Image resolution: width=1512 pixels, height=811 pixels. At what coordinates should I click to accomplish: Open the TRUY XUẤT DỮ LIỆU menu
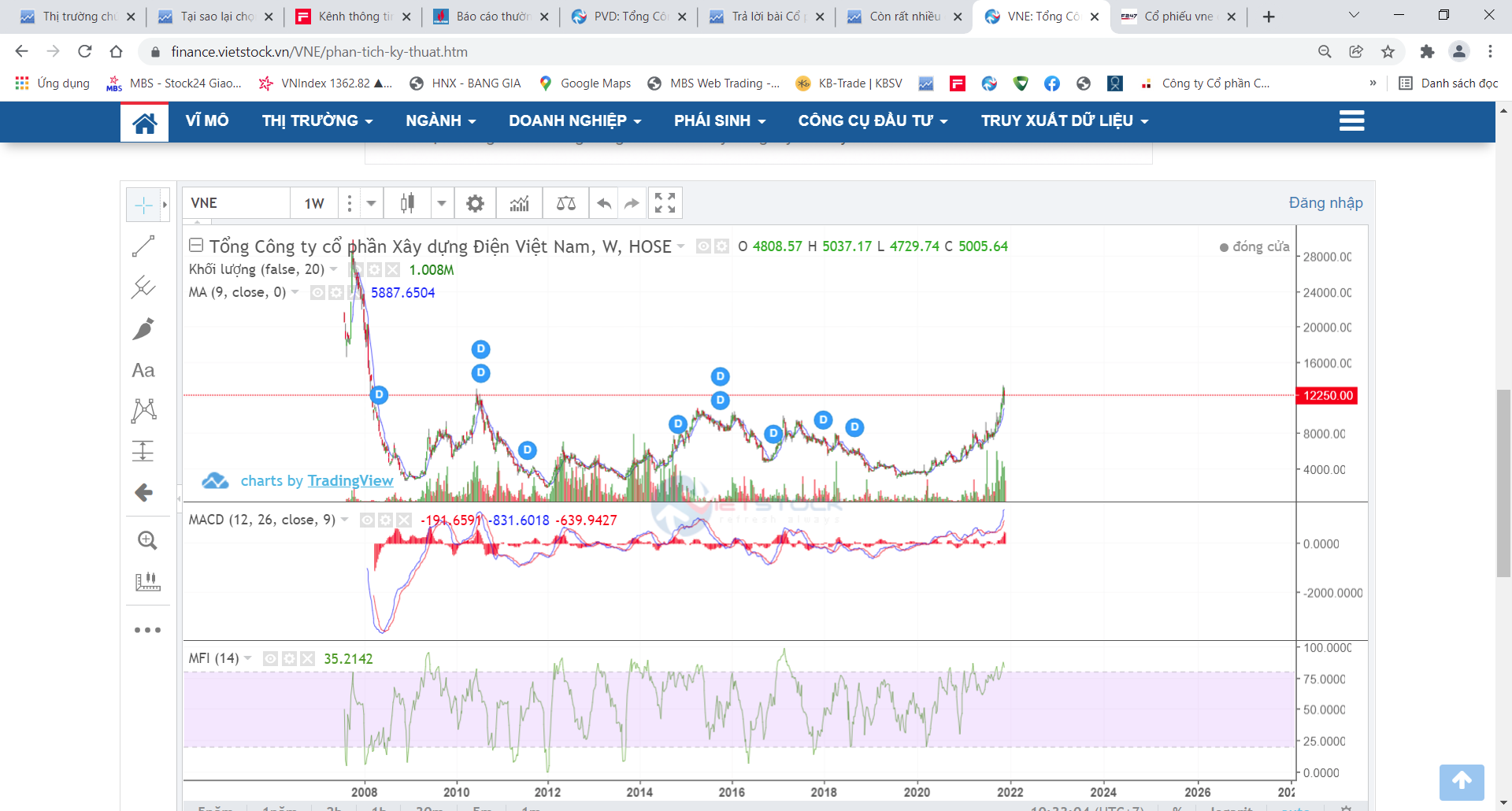(x=1065, y=120)
